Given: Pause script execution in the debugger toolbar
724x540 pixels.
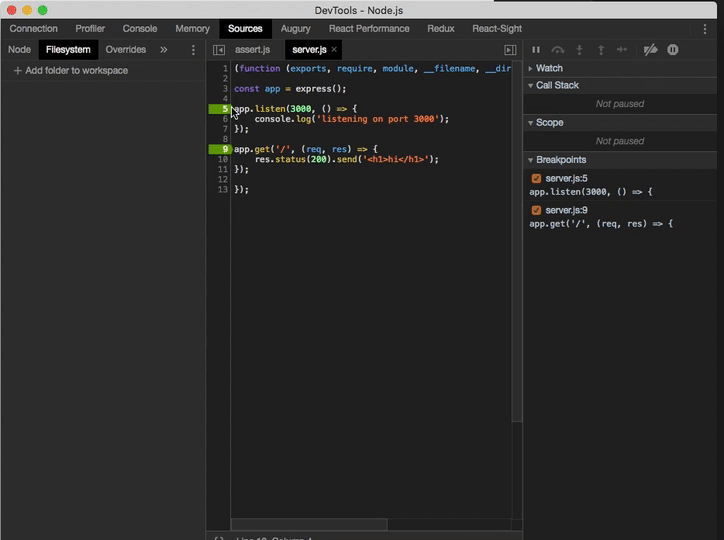Looking at the screenshot, I should pos(536,50).
